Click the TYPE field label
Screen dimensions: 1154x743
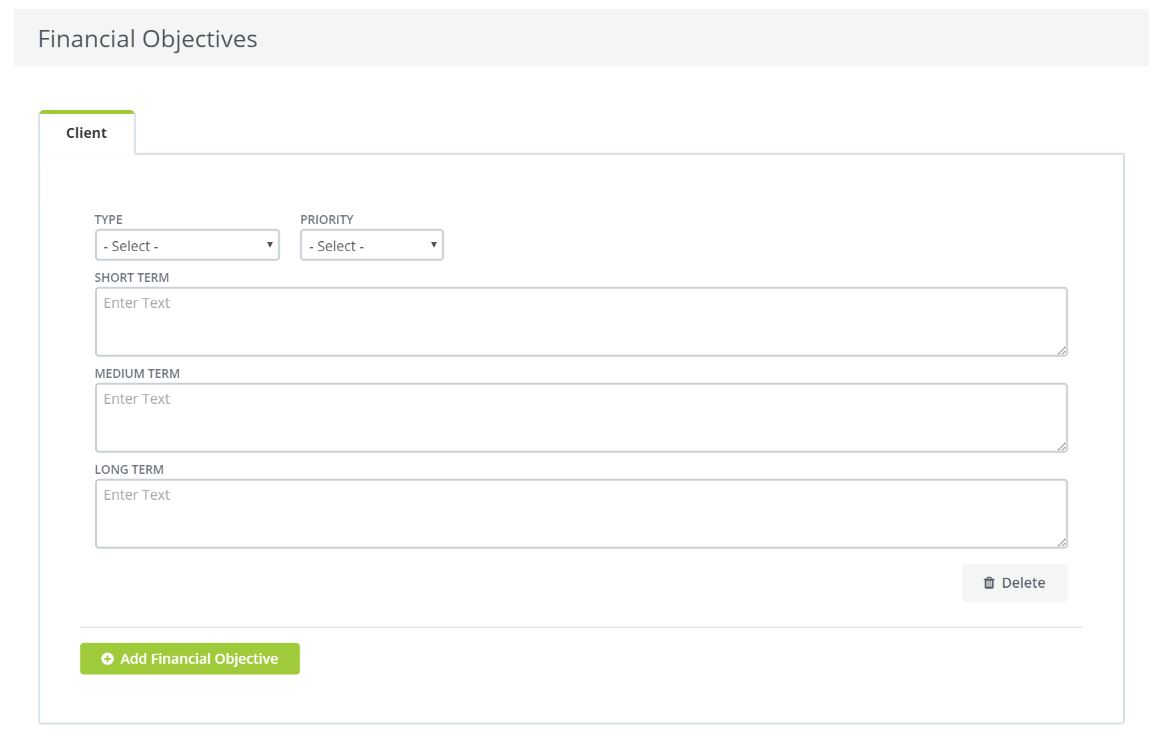coord(109,220)
